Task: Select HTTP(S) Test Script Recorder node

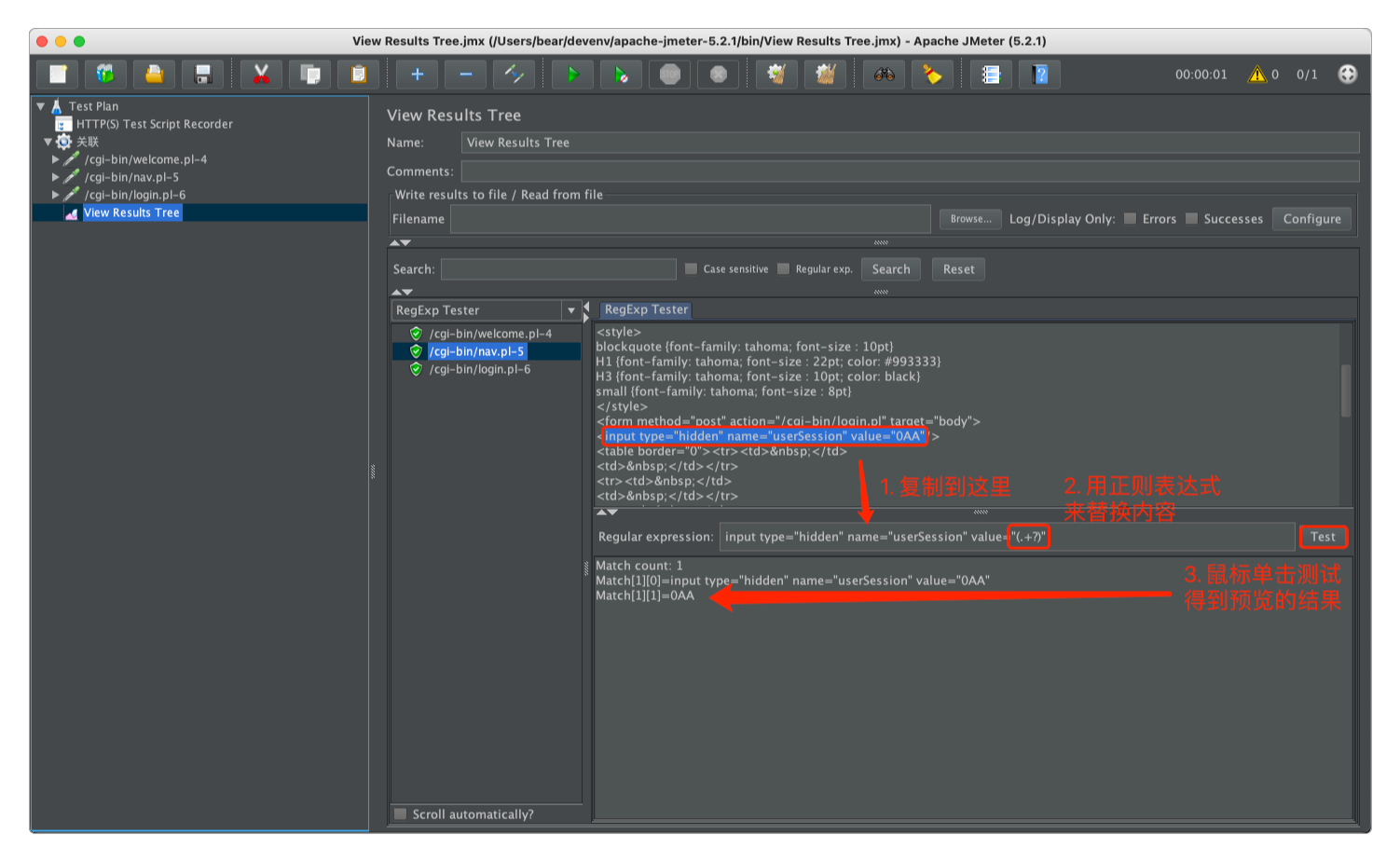Action: [x=154, y=124]
